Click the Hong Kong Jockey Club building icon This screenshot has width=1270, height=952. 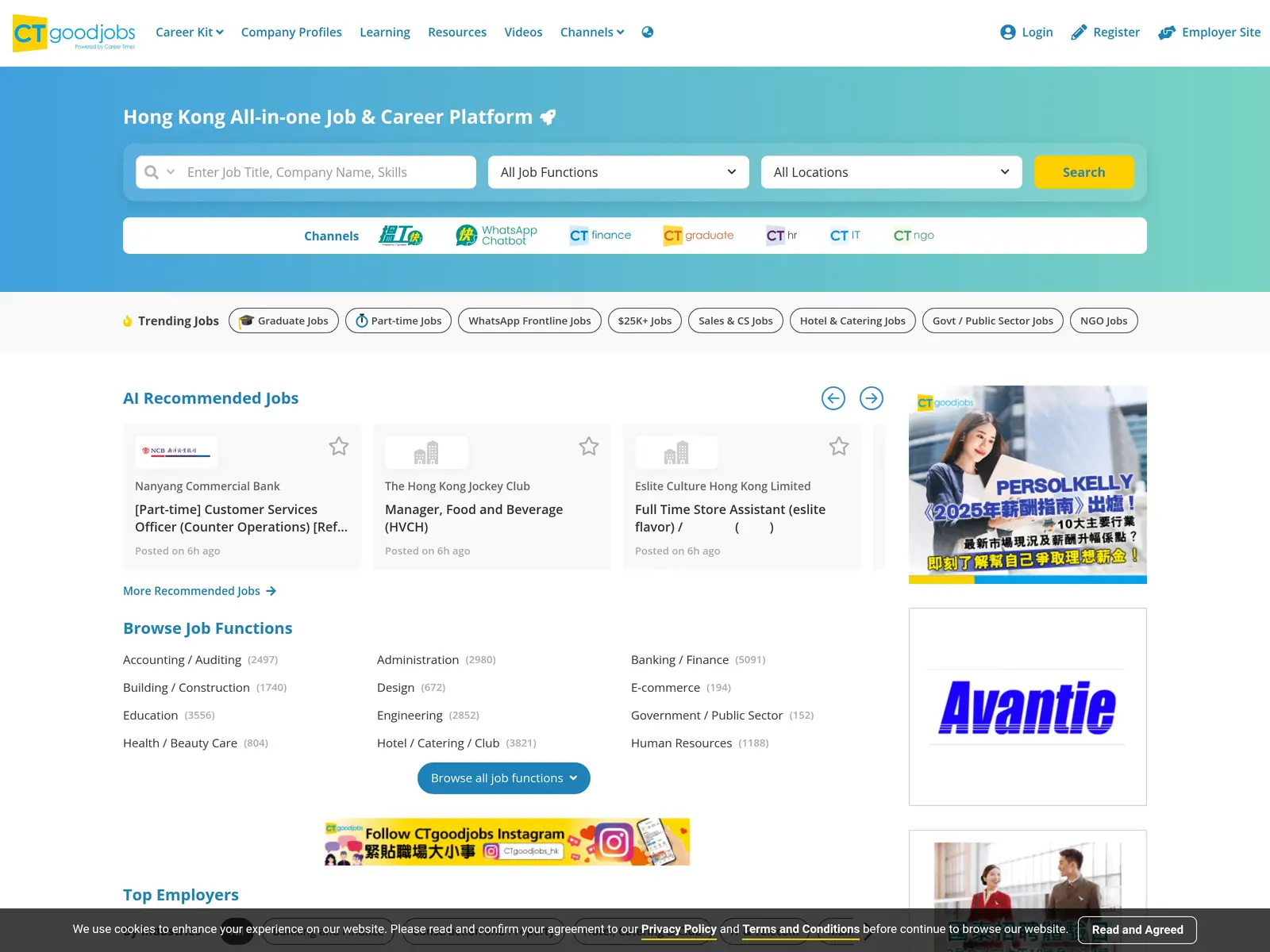click(426, 452)
